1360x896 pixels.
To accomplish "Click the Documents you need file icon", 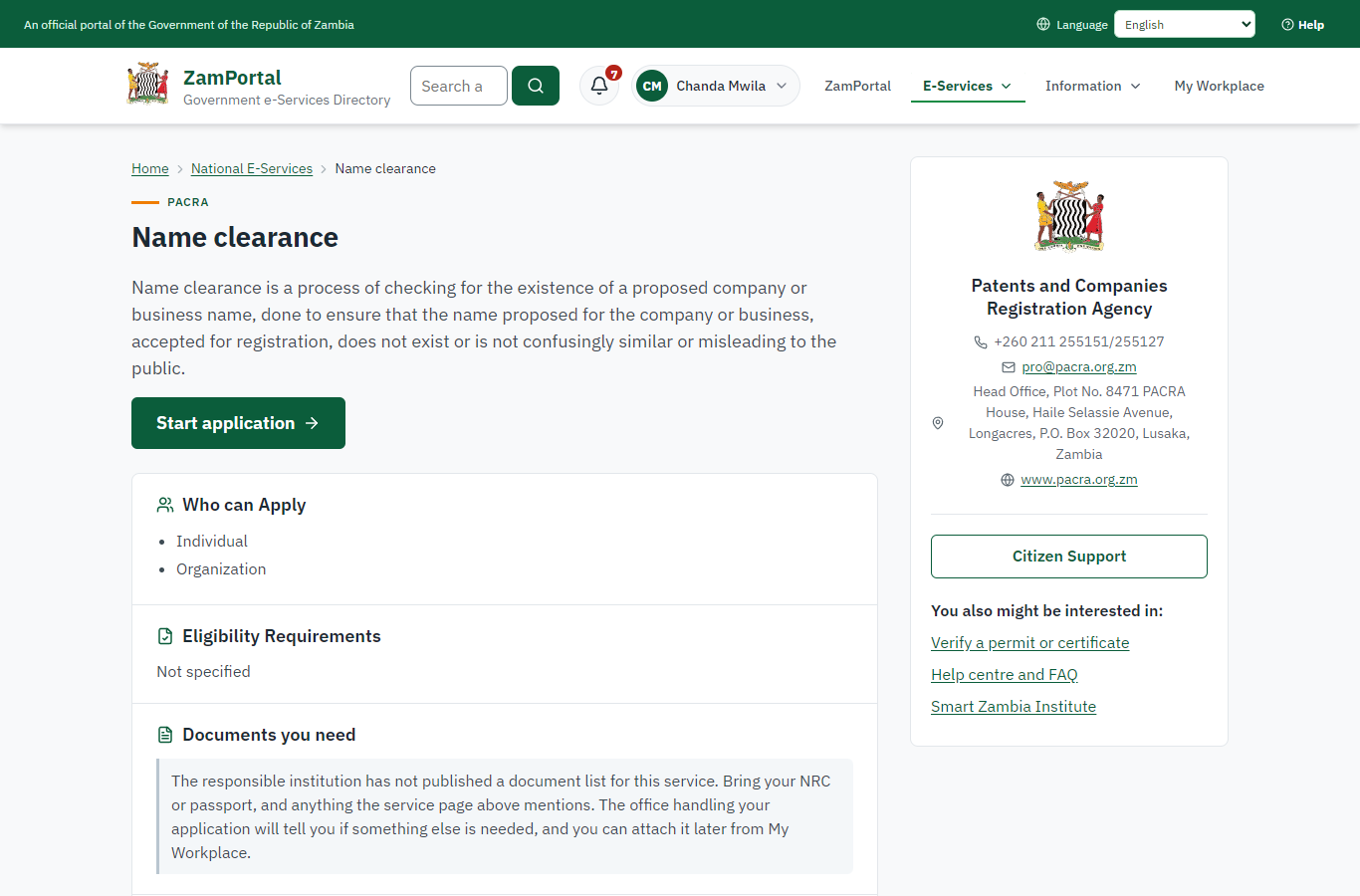I will pos(165,735).
